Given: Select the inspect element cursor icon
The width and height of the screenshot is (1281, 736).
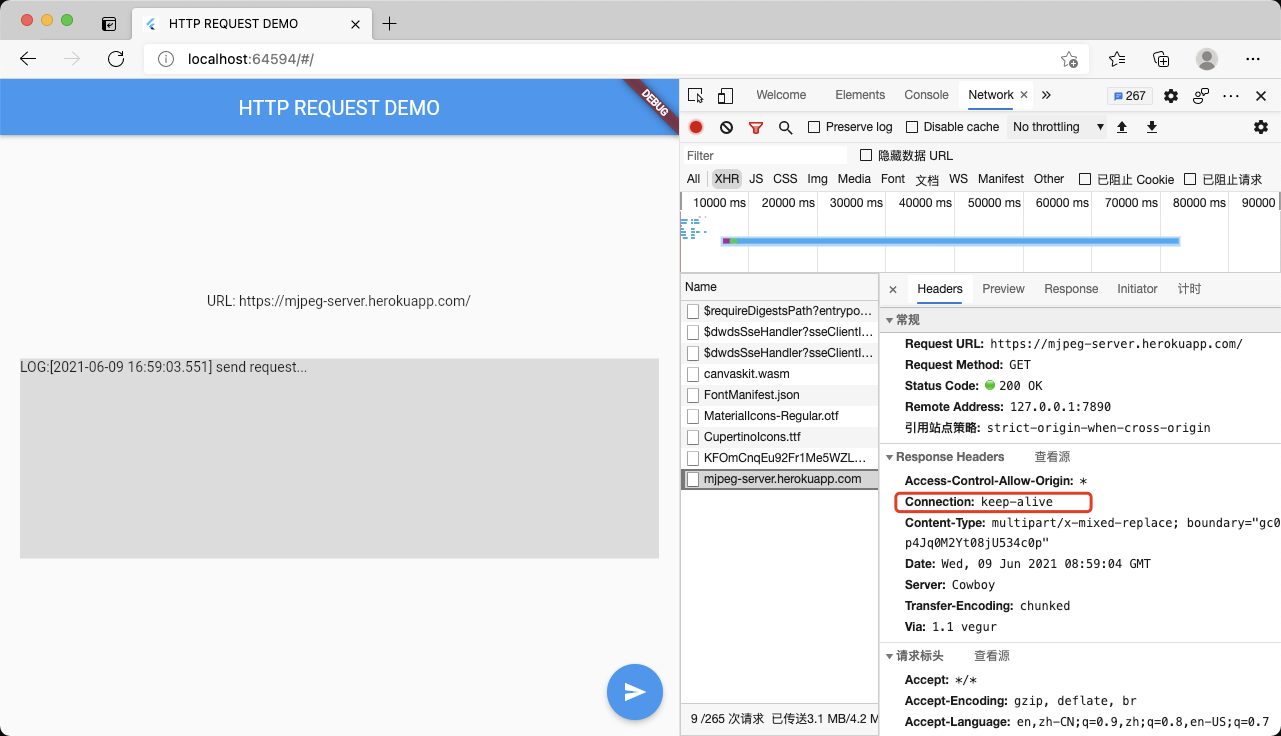Looking at the screenshot, I should point(695,94).
